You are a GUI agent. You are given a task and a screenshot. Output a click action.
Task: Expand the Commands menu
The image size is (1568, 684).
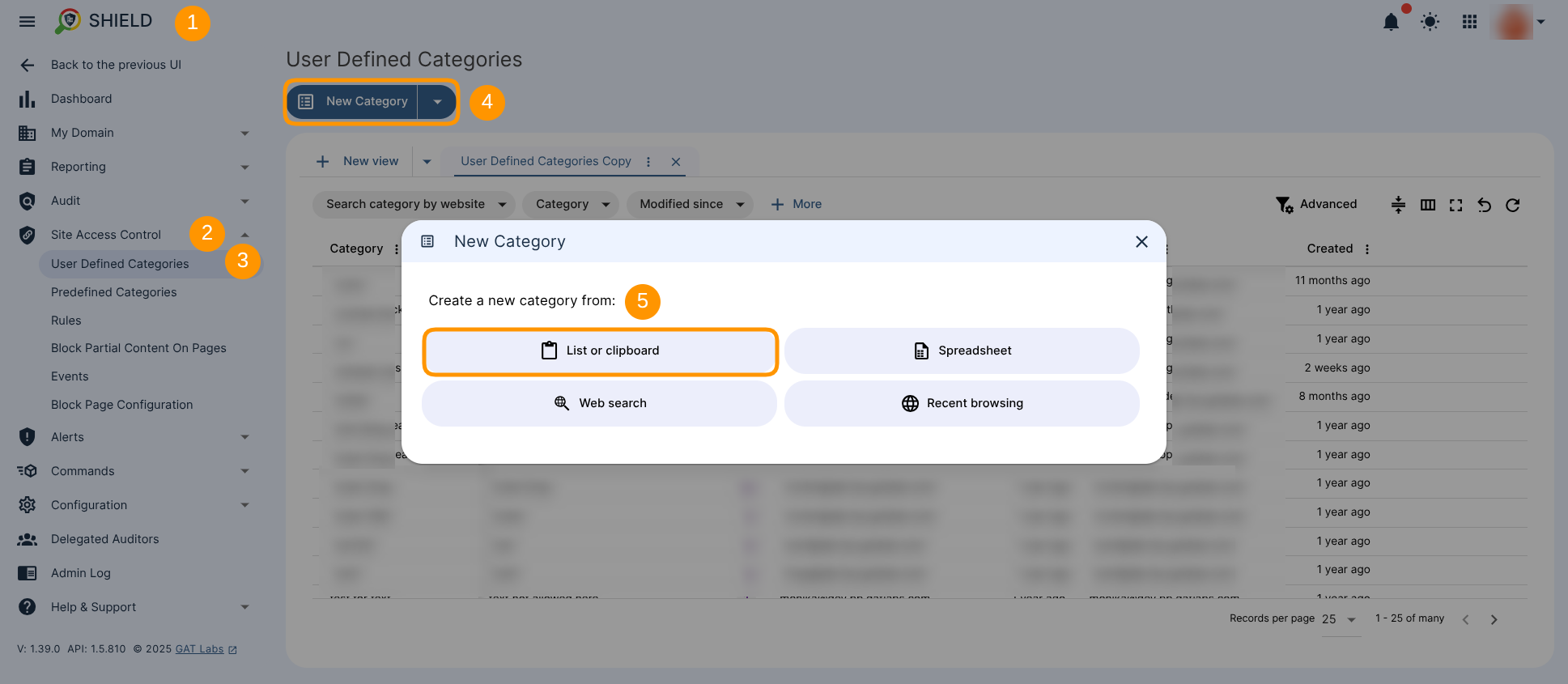pos(244,471)
